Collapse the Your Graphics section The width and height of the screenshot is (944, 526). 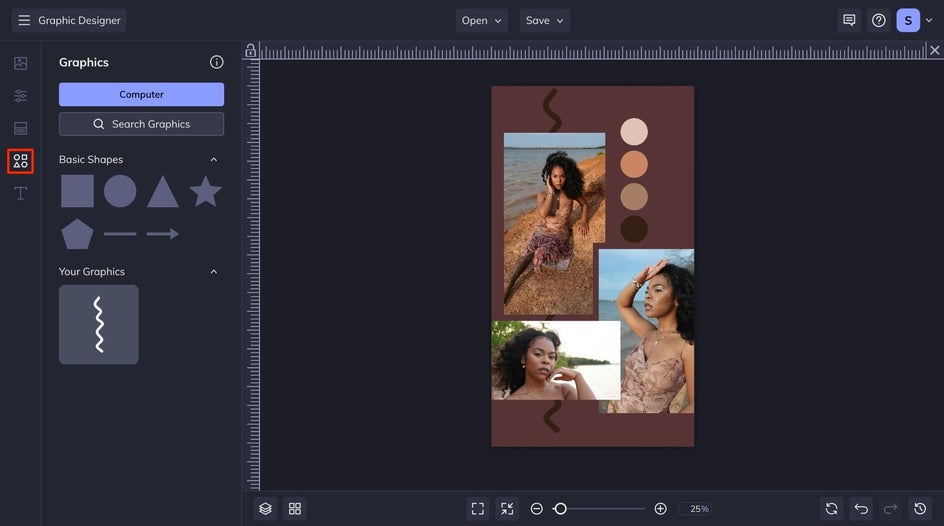point(214,272)
